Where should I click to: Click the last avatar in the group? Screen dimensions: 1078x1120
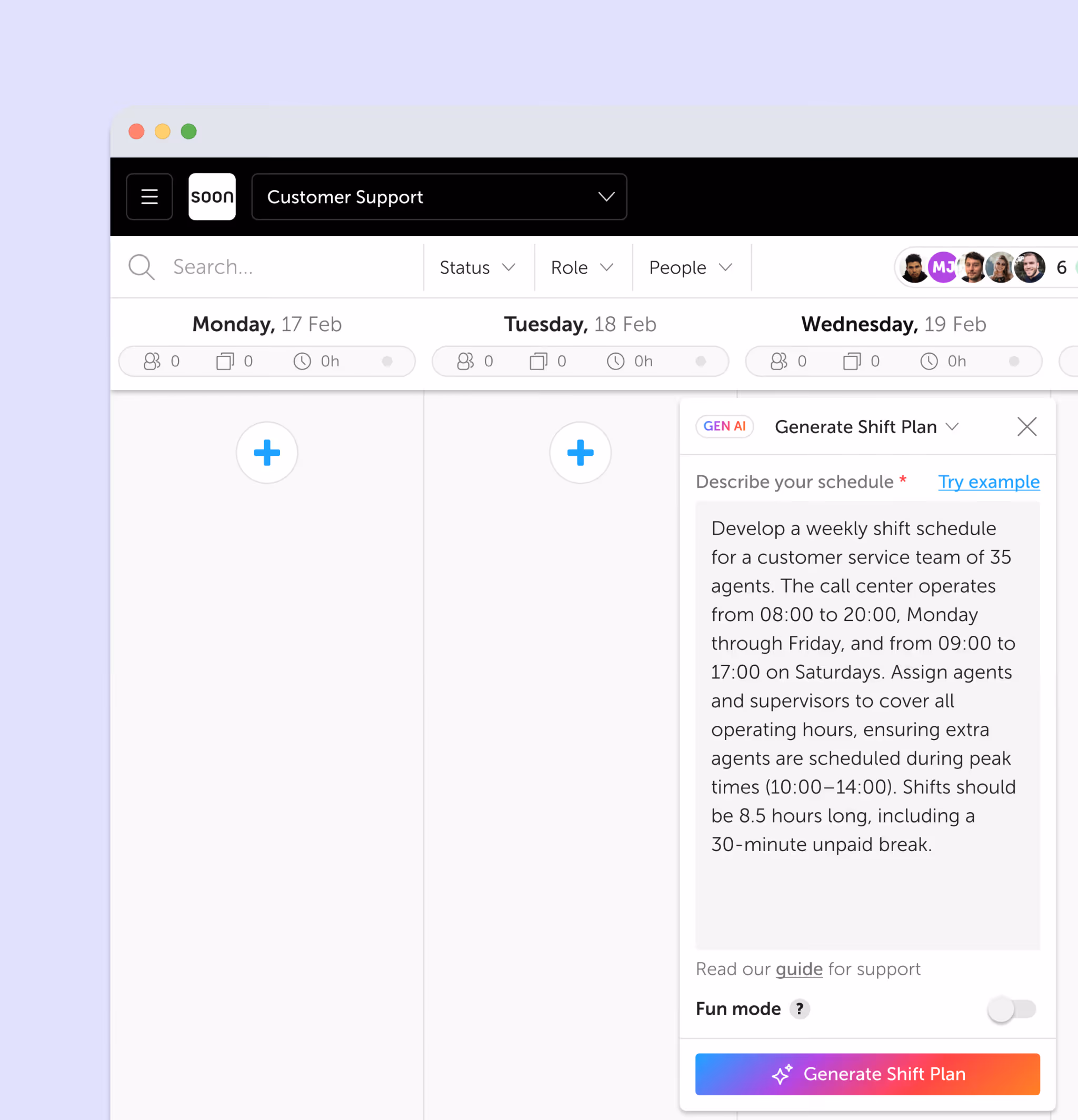click(1030, 267)
